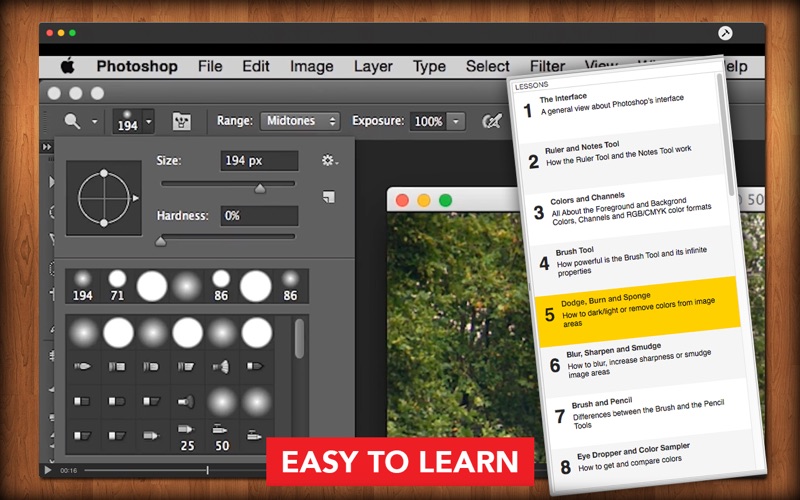Open the Image menu
The image size is (800, 500).
click(311, 66)
